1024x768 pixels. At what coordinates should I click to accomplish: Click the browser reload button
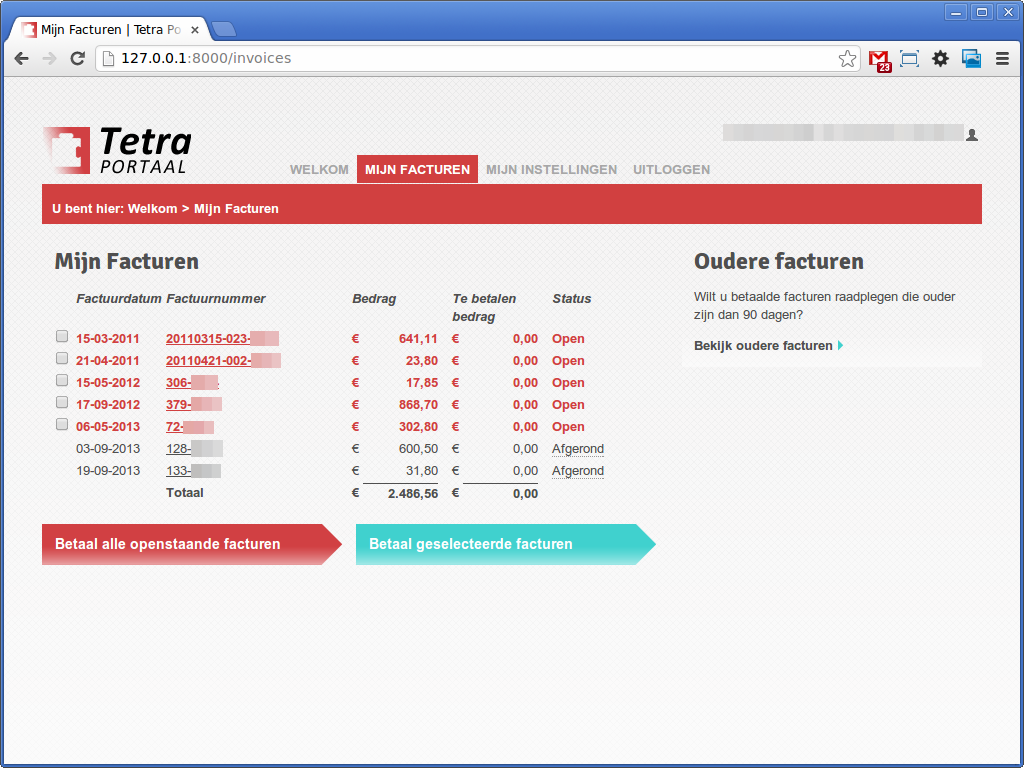77,59
